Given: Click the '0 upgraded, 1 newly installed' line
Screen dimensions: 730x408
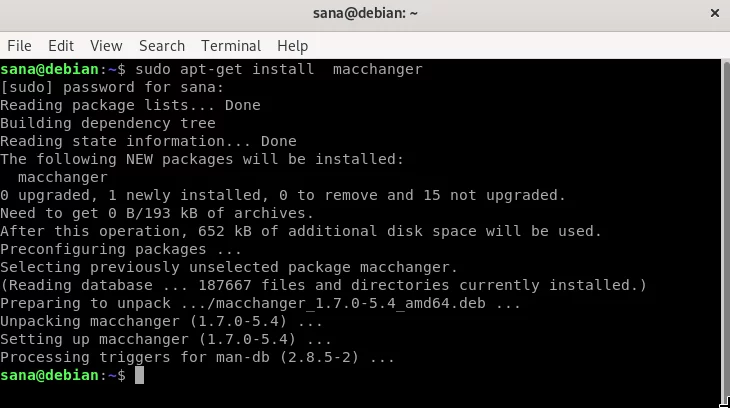Looking at the screenshot, I should pos(283,195).
